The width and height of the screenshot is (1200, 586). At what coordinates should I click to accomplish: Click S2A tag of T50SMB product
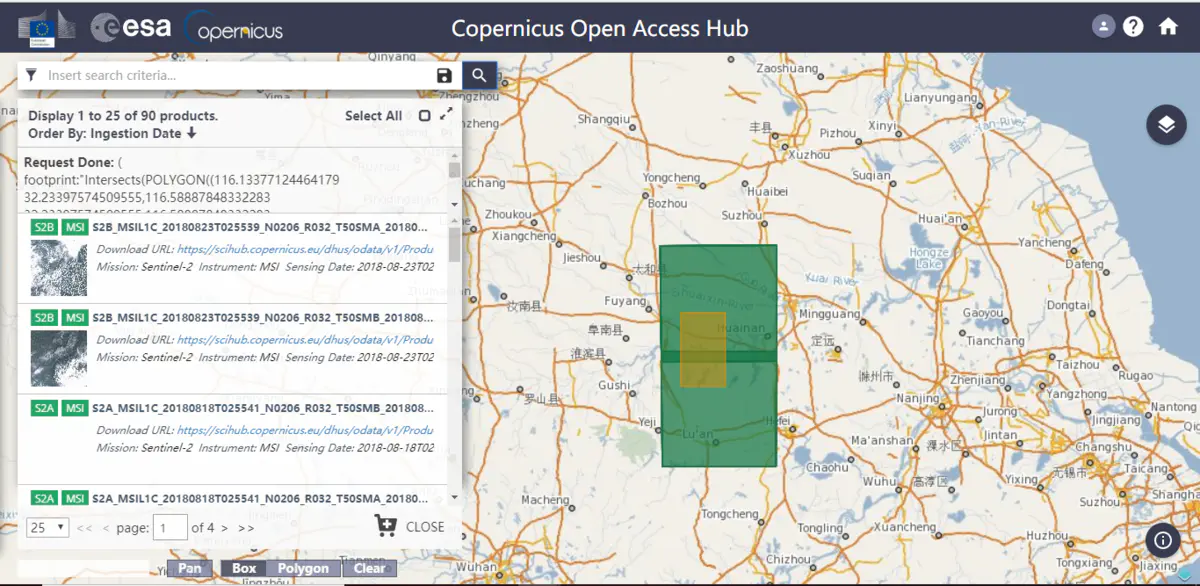pyautogui.click(x=44, y=408)
